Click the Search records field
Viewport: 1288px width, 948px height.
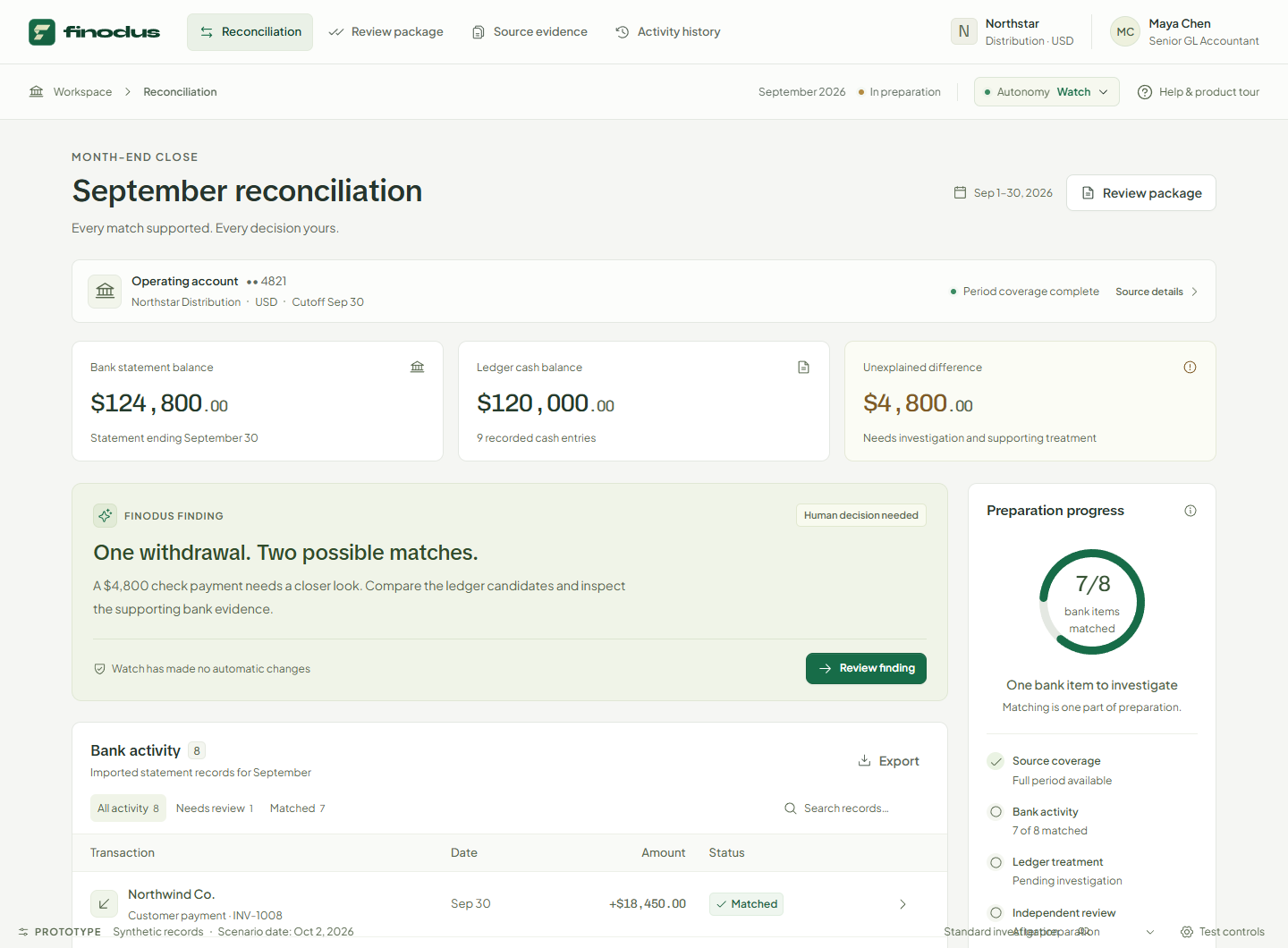tap(854, 808)
